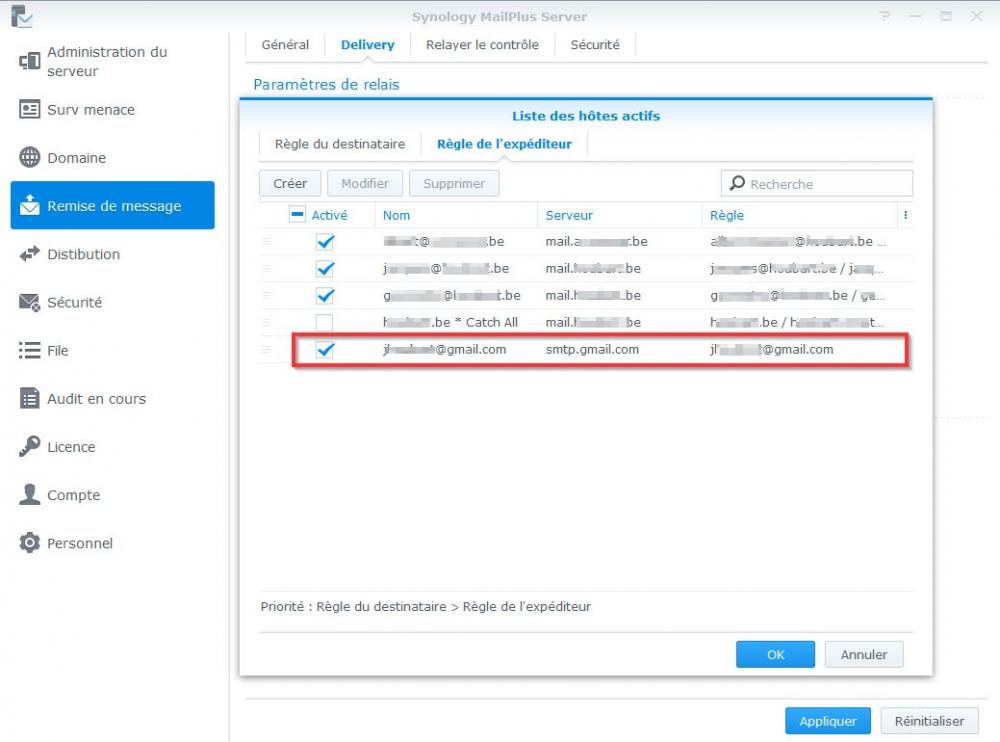Screen dimensions: 1000x742
Task: Select the Surv menace sidebar icon
Action: 29,109
